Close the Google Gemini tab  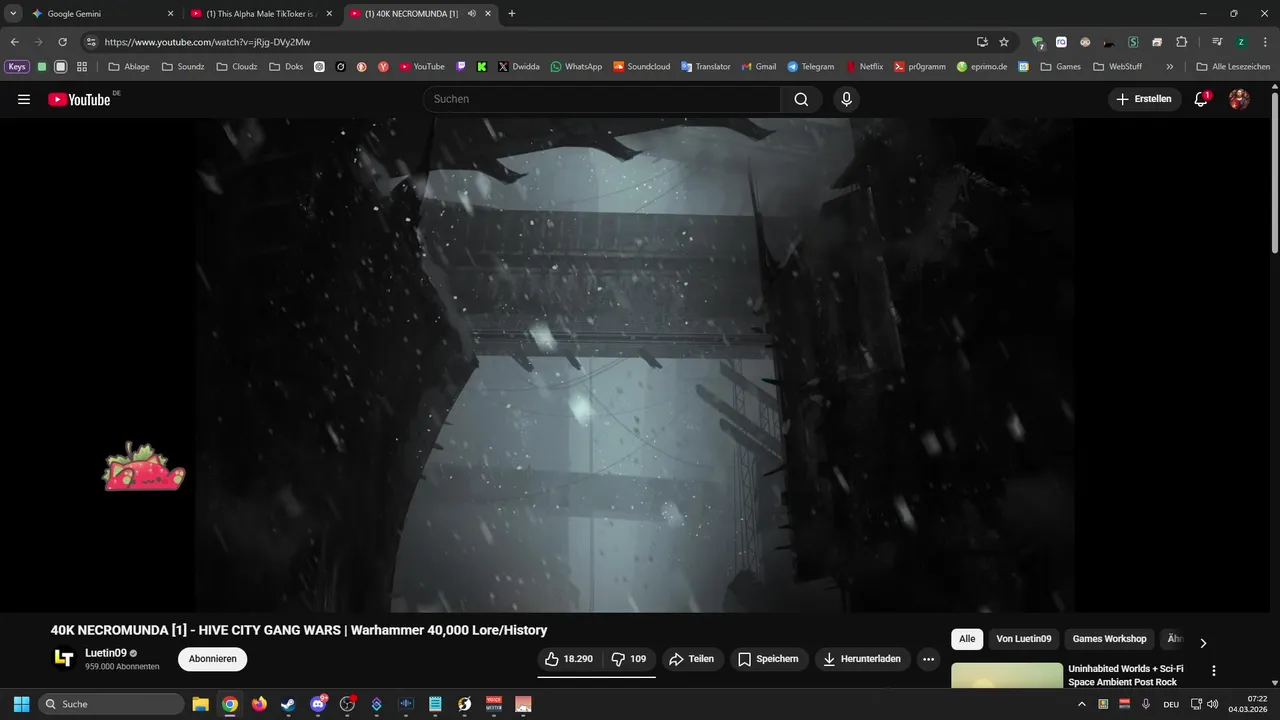[170, 14]
